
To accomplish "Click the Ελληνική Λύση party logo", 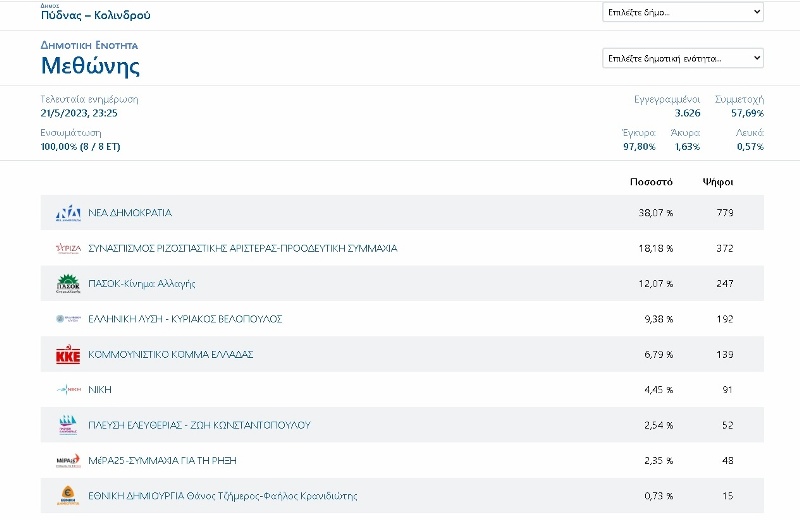I will [x=68, y=319].
